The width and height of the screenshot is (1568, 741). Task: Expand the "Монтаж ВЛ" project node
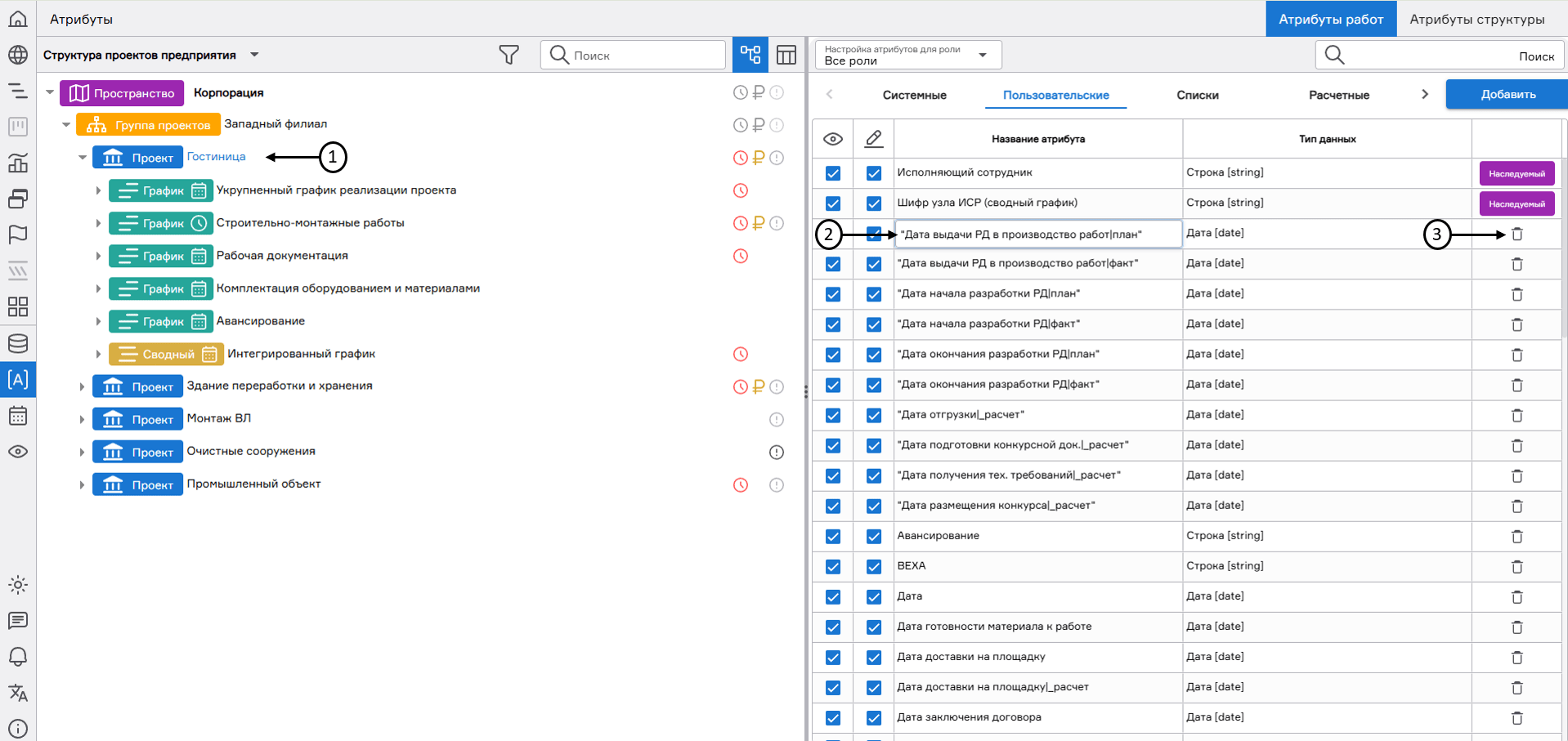pyautogui.click(x=83, y=419)
